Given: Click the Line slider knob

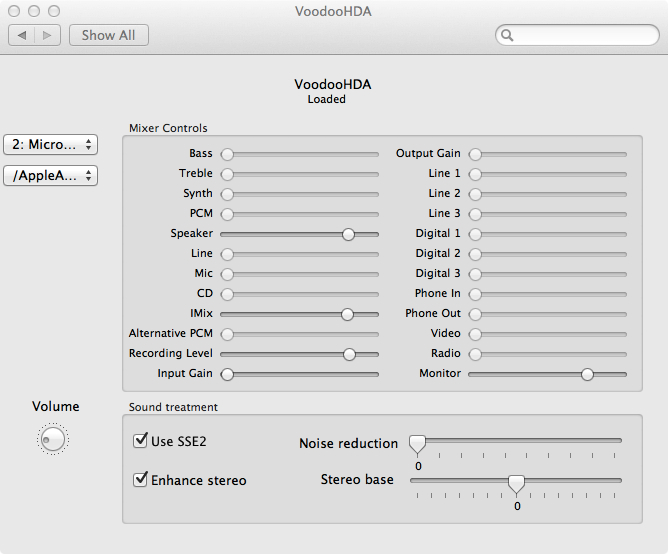Looking at the screenshot, I should 227,254.
